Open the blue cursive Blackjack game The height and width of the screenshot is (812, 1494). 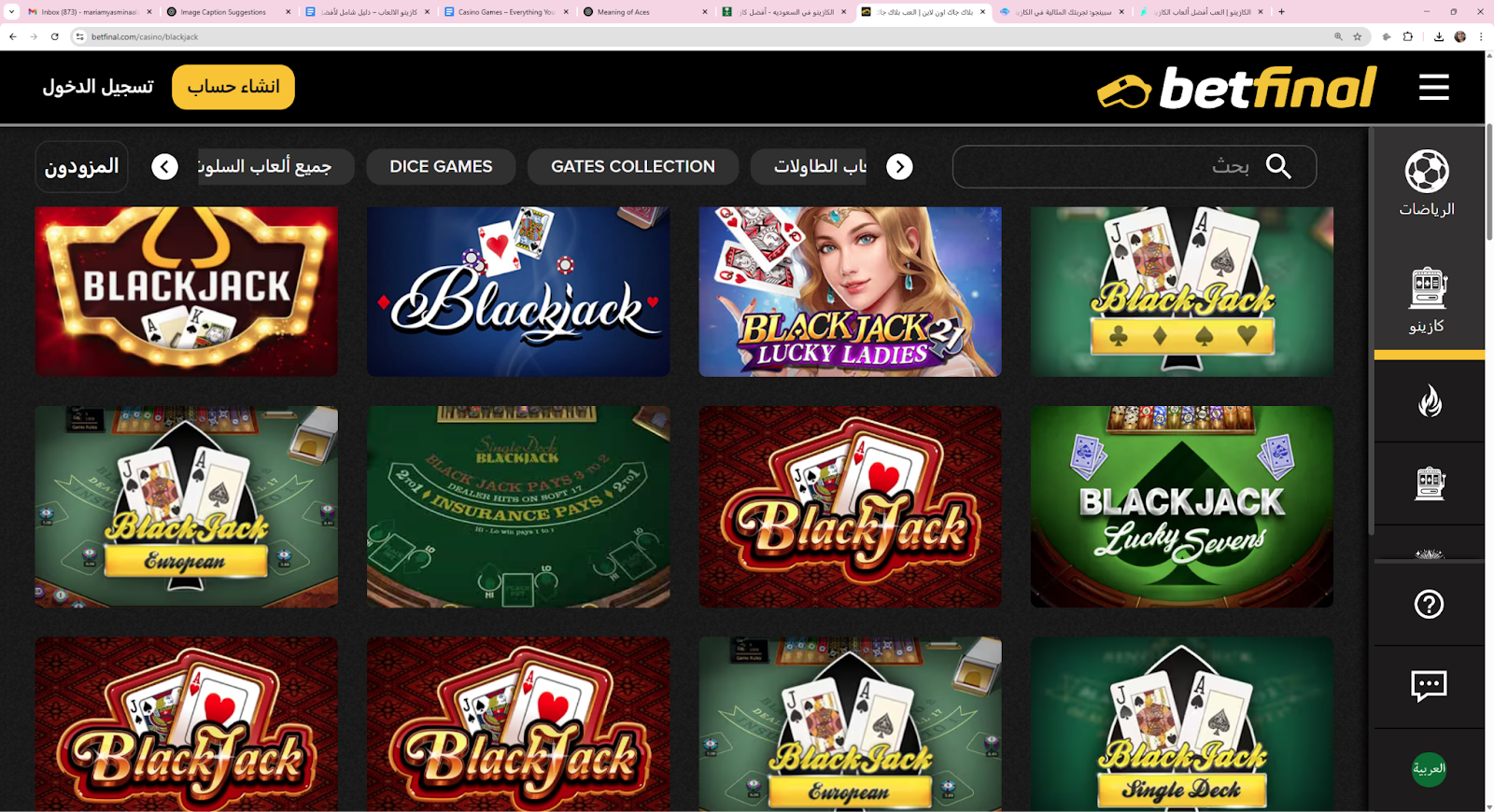click(x=518, y=291)
